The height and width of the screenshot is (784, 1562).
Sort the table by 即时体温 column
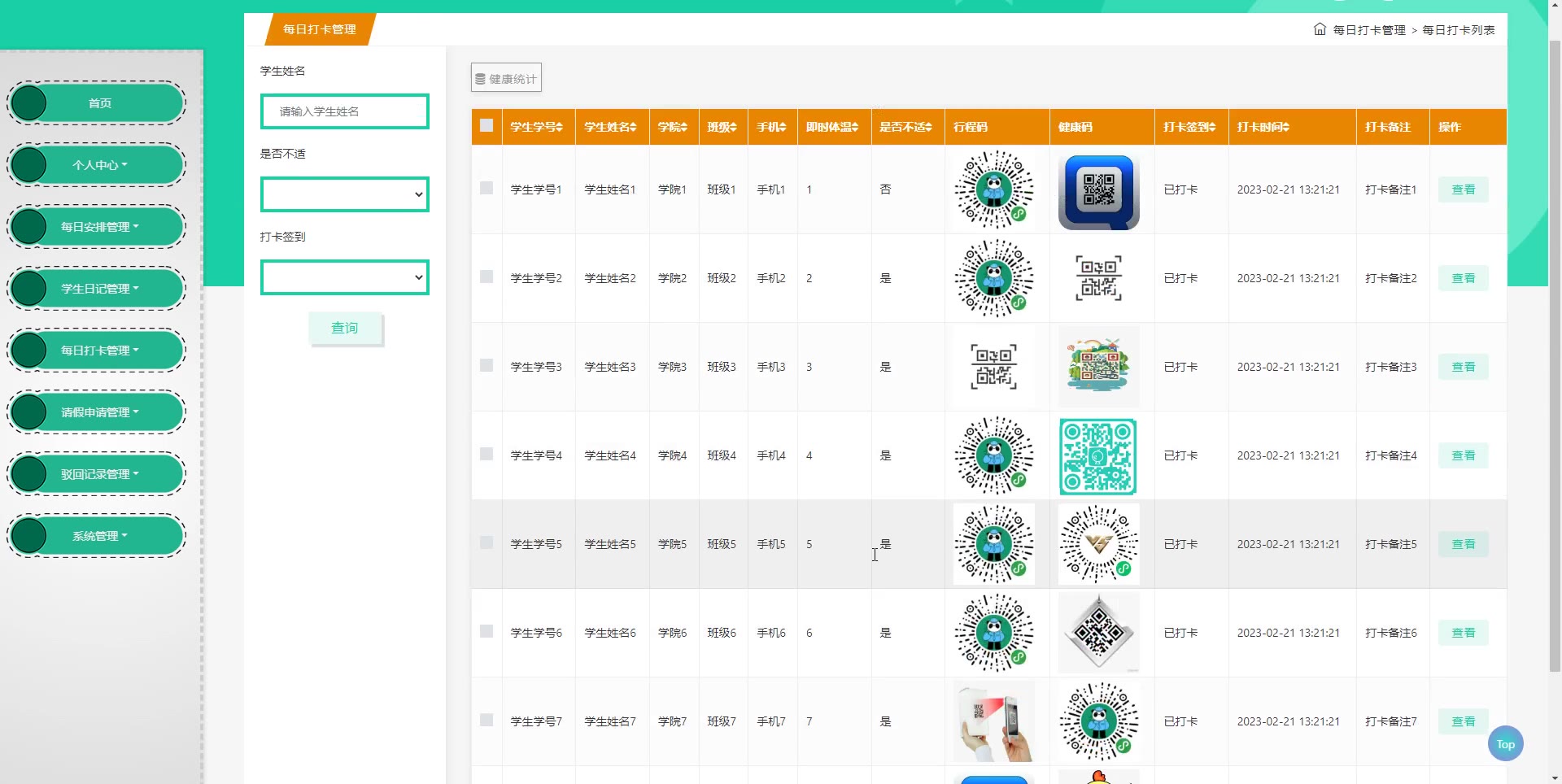click(833, 127)
